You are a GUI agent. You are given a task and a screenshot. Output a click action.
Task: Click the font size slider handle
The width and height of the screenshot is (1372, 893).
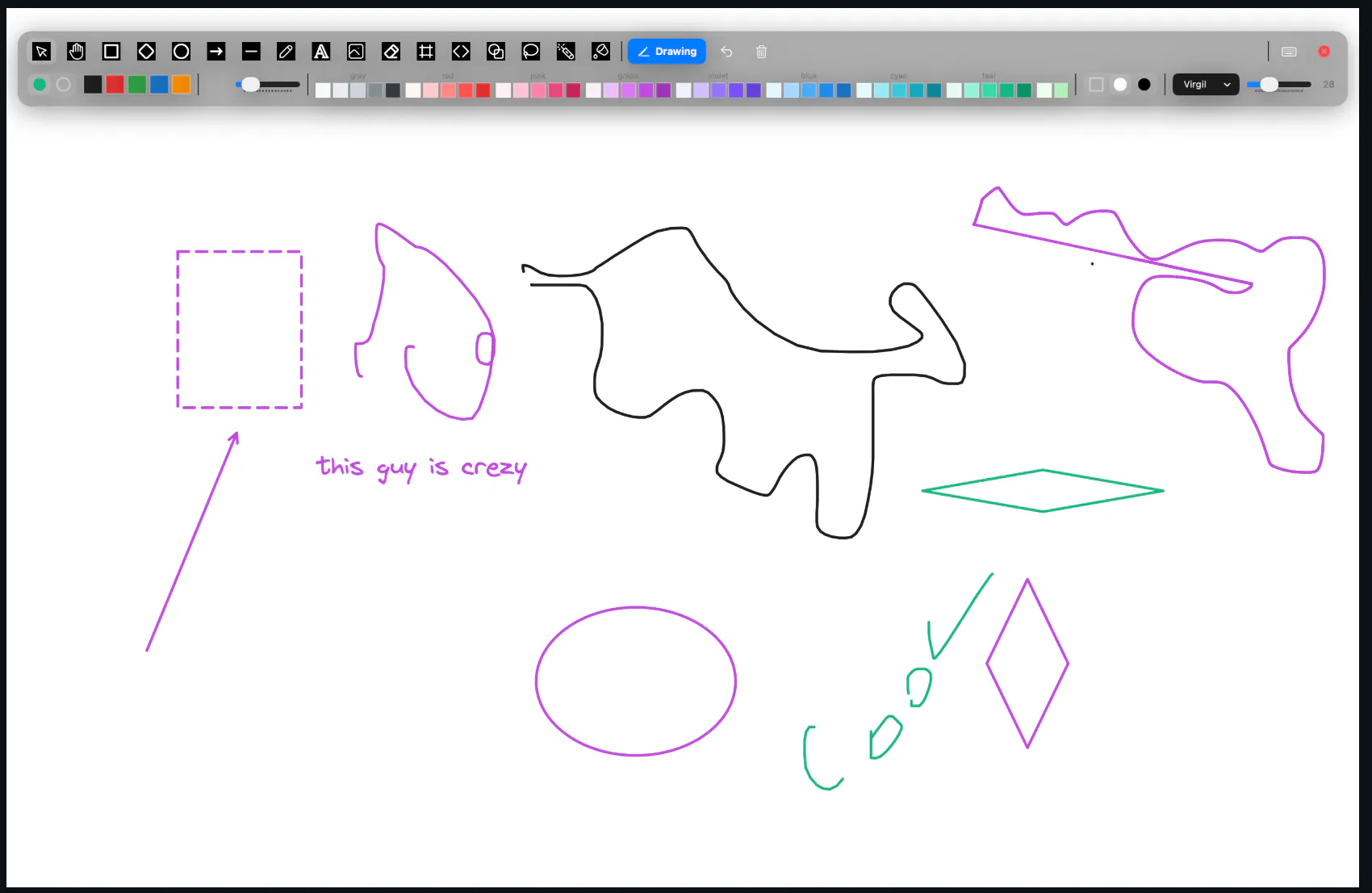pos(1270,84)
